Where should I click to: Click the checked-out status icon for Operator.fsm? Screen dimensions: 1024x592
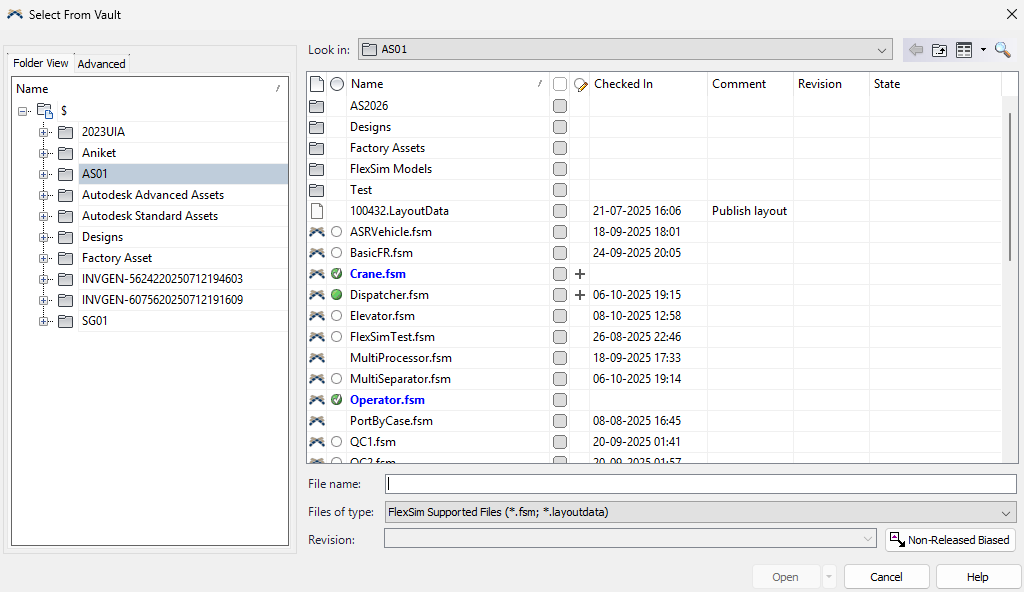click(337, 400)
